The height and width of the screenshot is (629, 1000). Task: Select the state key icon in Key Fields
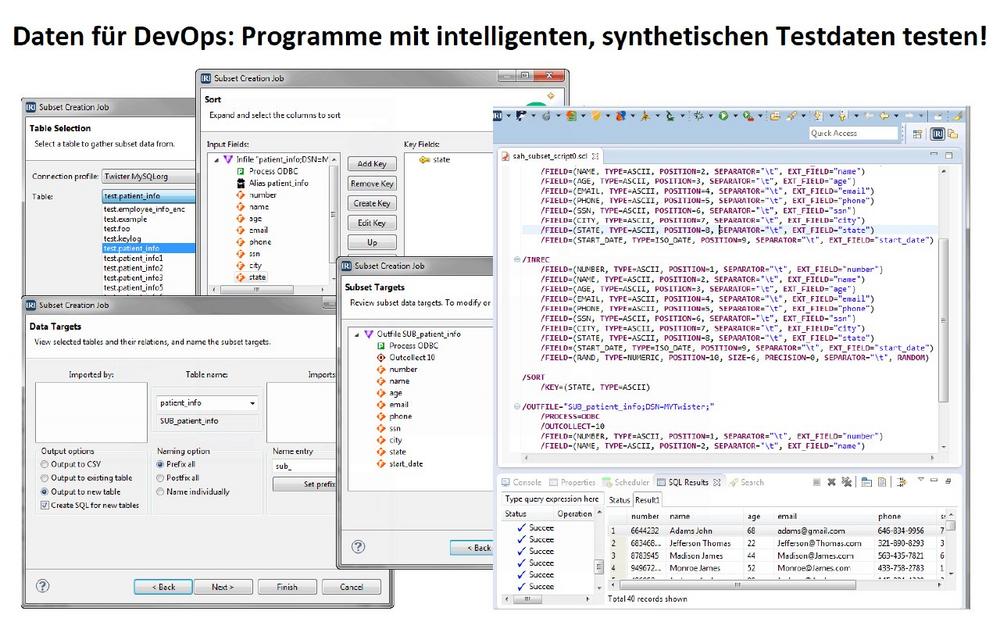(x=424, y=159)
